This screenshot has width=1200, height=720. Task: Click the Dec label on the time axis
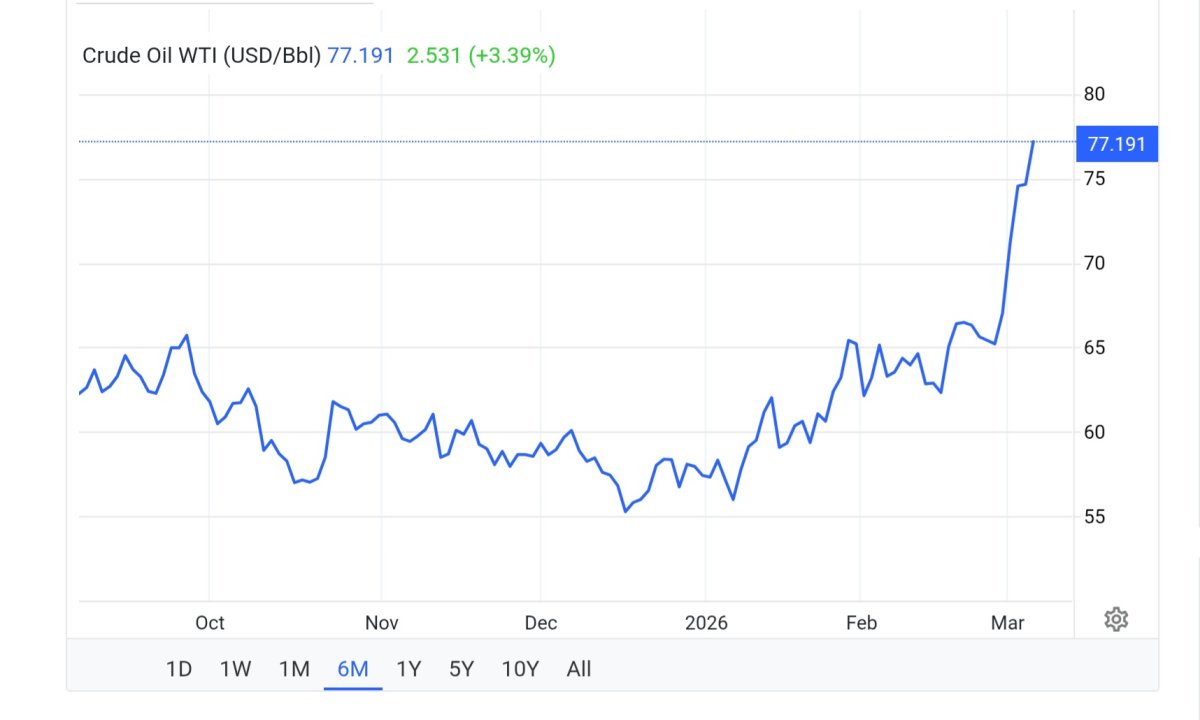[540, 623]
